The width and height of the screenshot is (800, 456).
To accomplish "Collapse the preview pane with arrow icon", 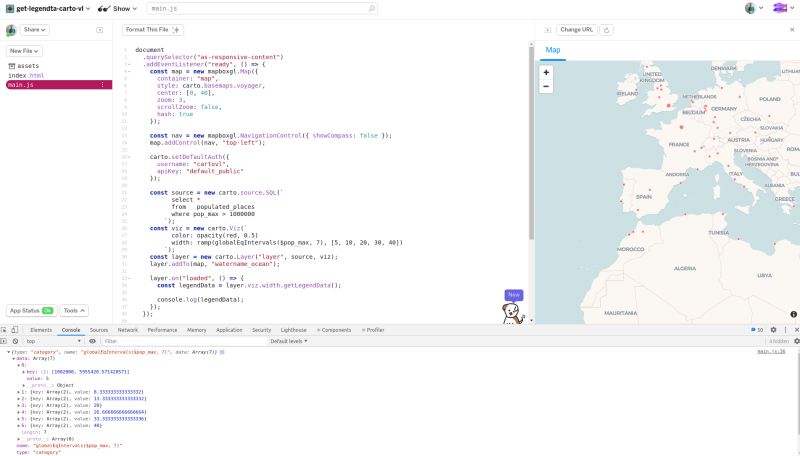I will [547, 30].
